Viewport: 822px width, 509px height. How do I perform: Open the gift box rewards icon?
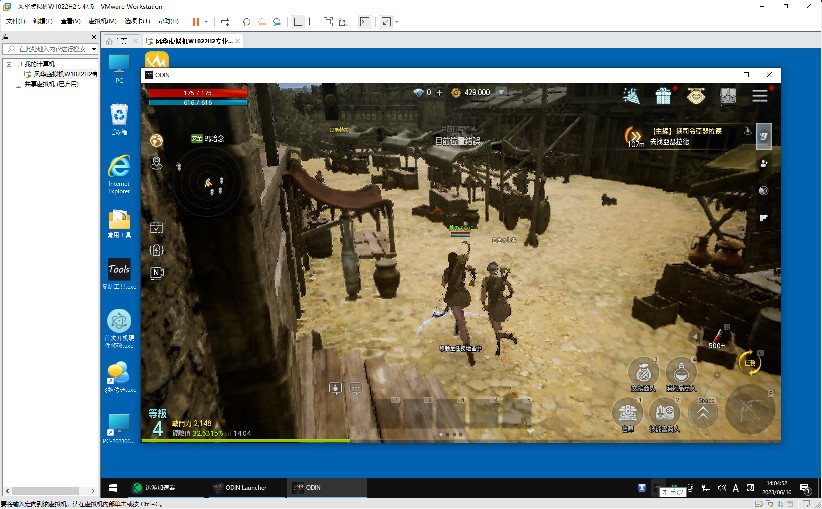(663, 96)
